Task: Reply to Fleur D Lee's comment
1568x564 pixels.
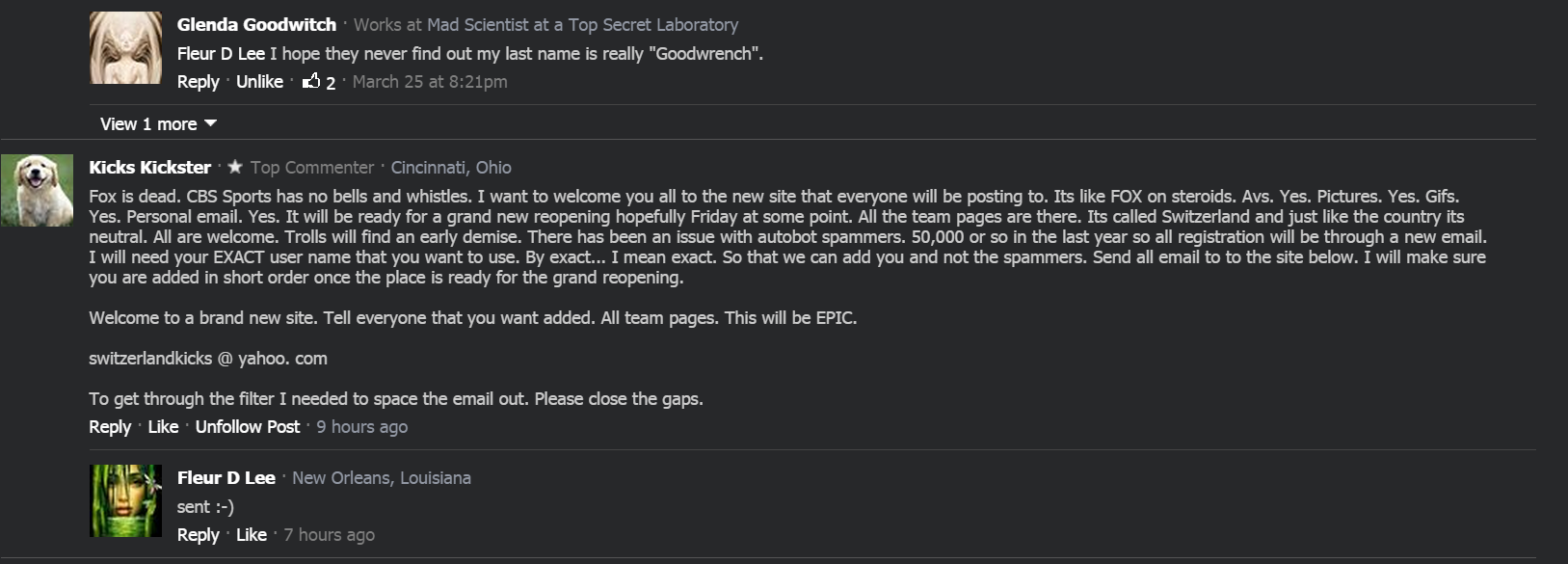Action: click(x=199, y=535)
